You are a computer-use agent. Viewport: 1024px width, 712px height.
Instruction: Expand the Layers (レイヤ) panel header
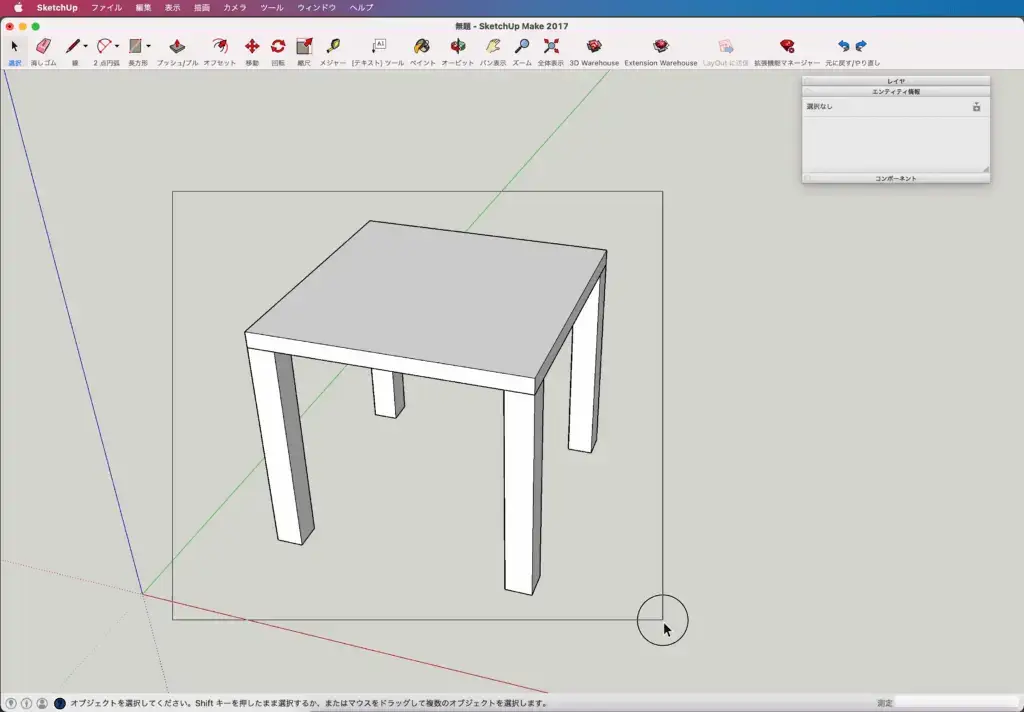point(896,81)
